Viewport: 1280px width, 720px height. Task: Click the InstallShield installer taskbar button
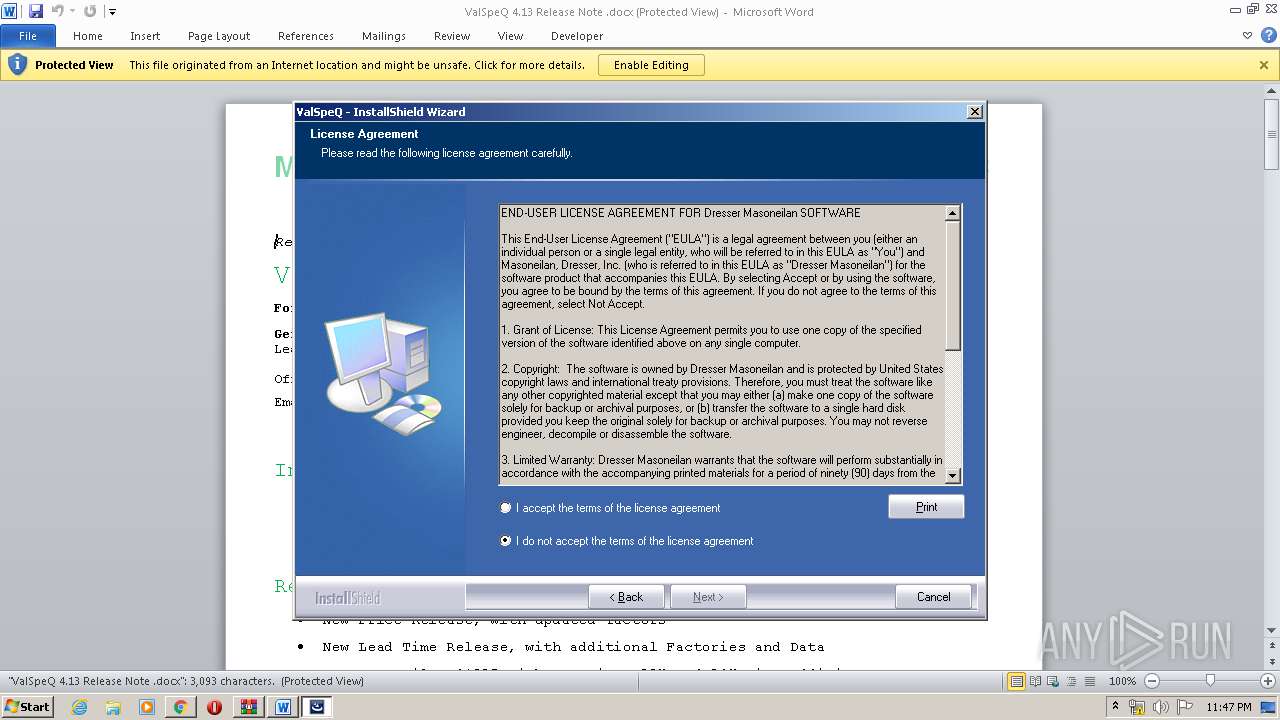pos(317,707)
